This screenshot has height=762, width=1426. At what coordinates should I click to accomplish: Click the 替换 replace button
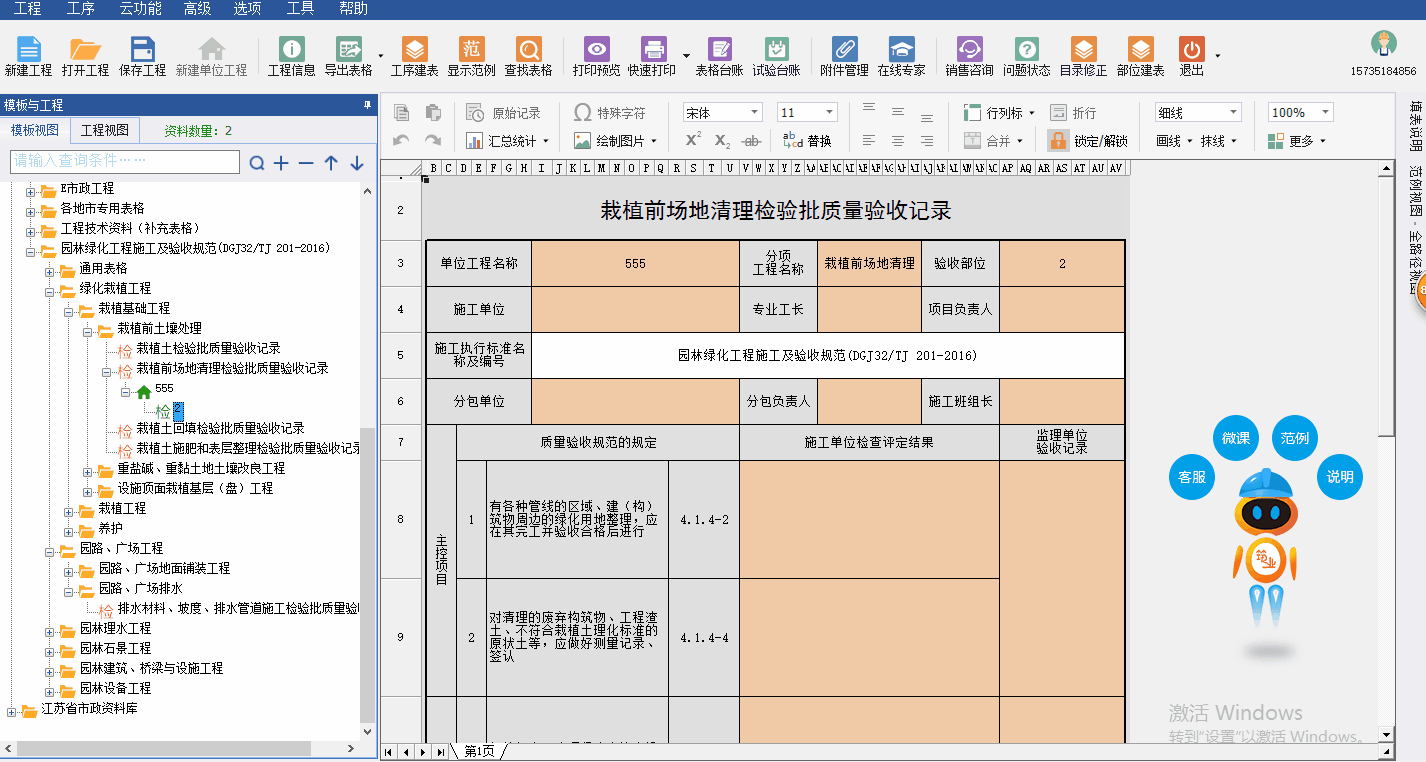pyautogui.click(x=808, y=141)
